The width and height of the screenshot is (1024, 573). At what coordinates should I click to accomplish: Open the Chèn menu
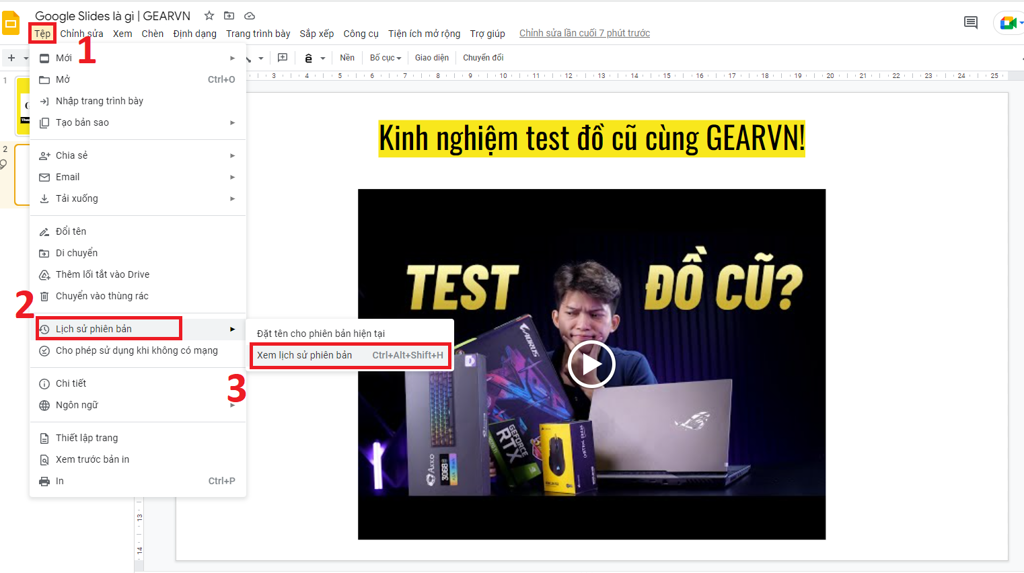[x=152, y=33]
